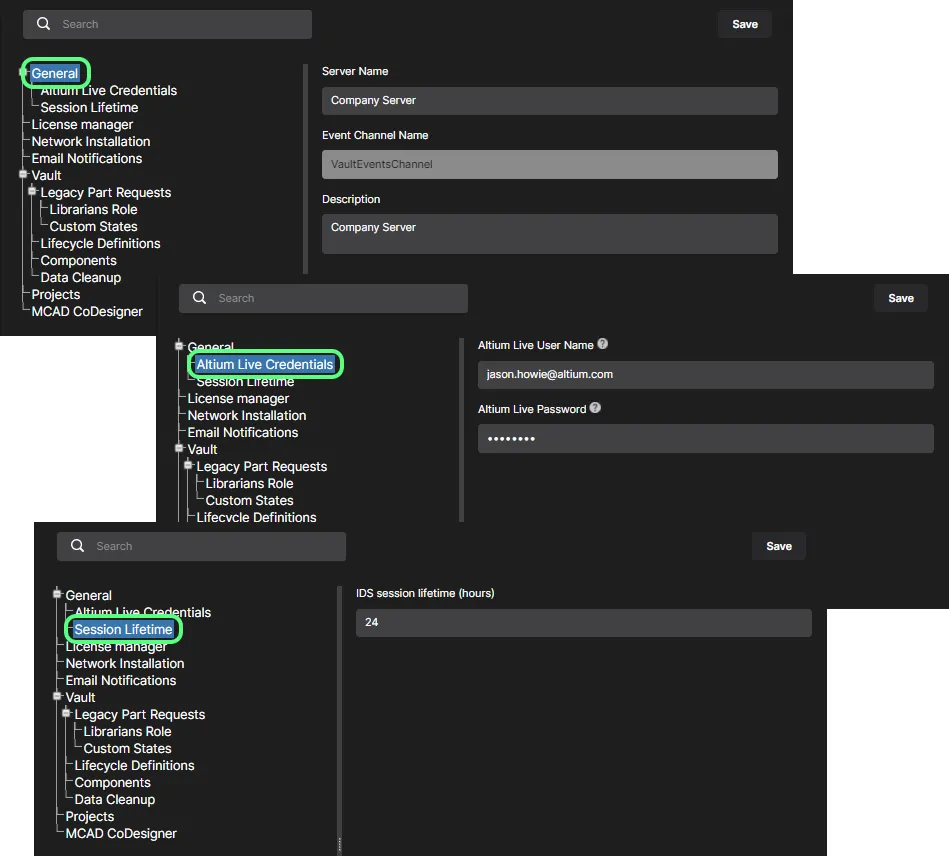Collapse the General node in the Altium Live credentials panel

(179, 346)
